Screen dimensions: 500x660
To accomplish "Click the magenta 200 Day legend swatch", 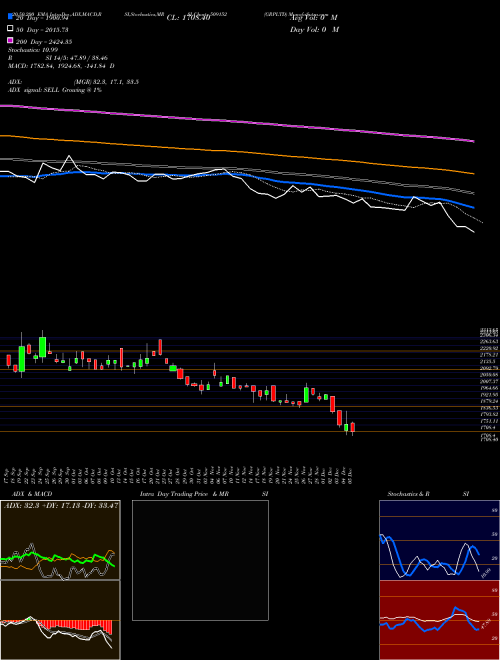I will 10,40.
